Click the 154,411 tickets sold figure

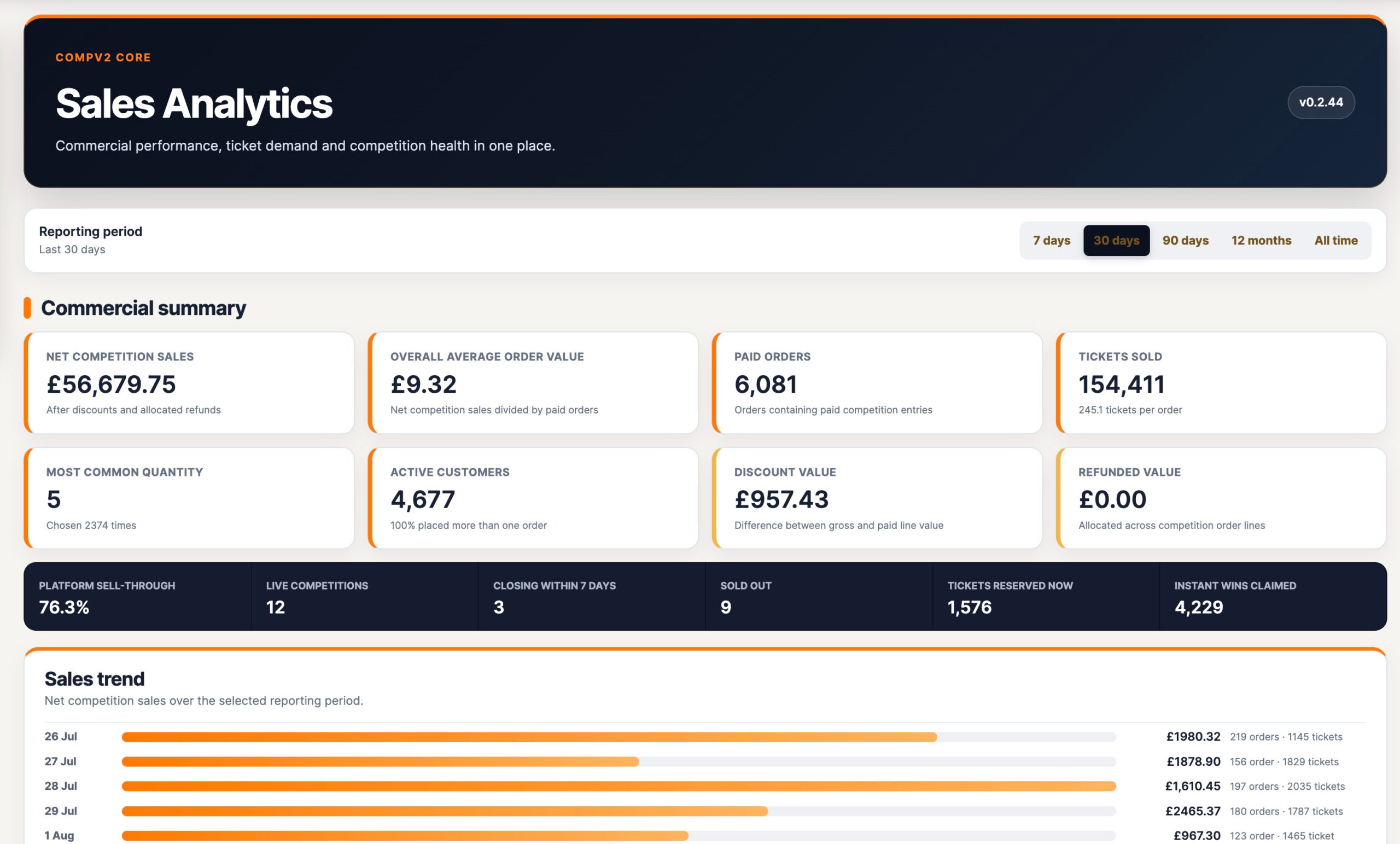click(1122, 384)
